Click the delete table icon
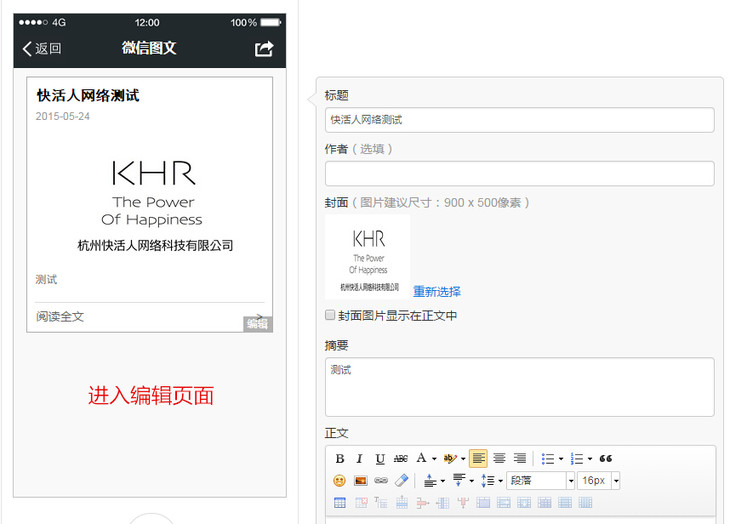The height and width of the screenshot is (524, 730). coord(361,503)
